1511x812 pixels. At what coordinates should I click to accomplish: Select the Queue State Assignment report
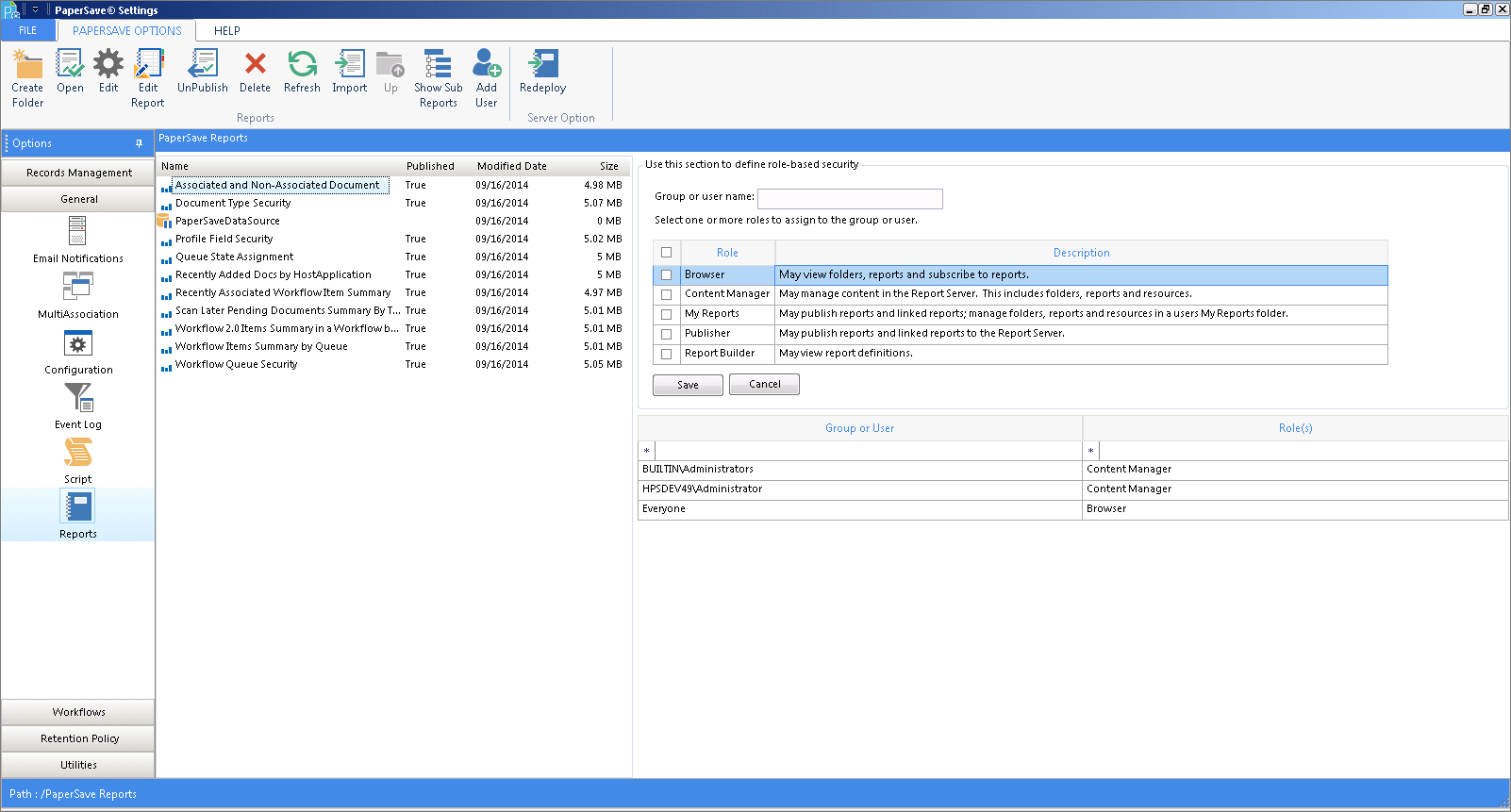pyautogui.click(x=234, y=257)
